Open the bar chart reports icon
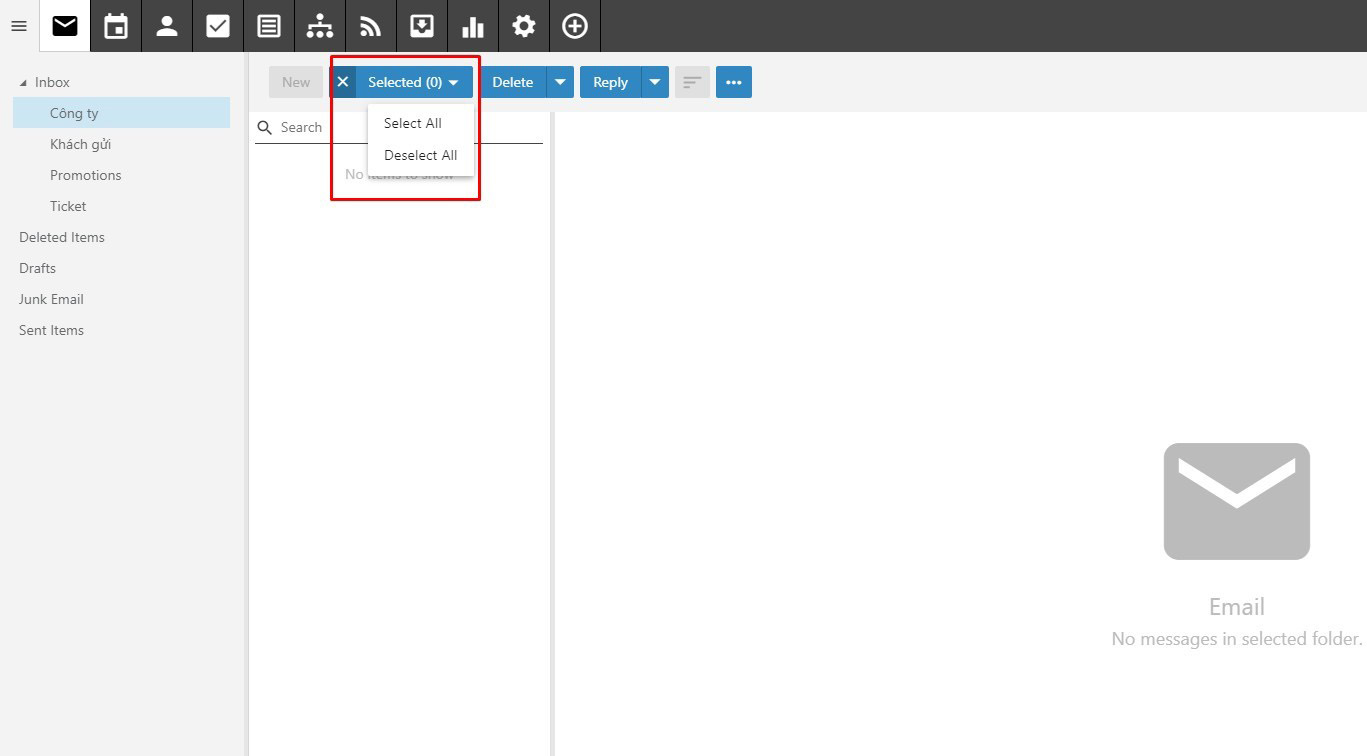Screen dimensions: 1367x756 coord(473,26)
